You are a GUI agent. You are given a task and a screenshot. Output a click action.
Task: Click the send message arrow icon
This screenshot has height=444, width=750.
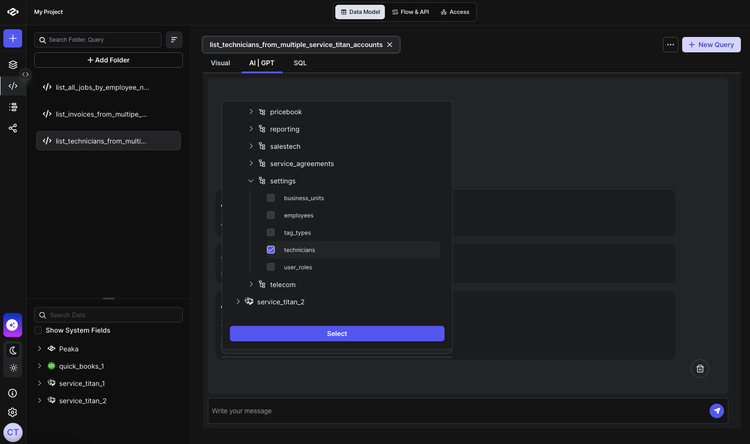(x=716, y=411)
